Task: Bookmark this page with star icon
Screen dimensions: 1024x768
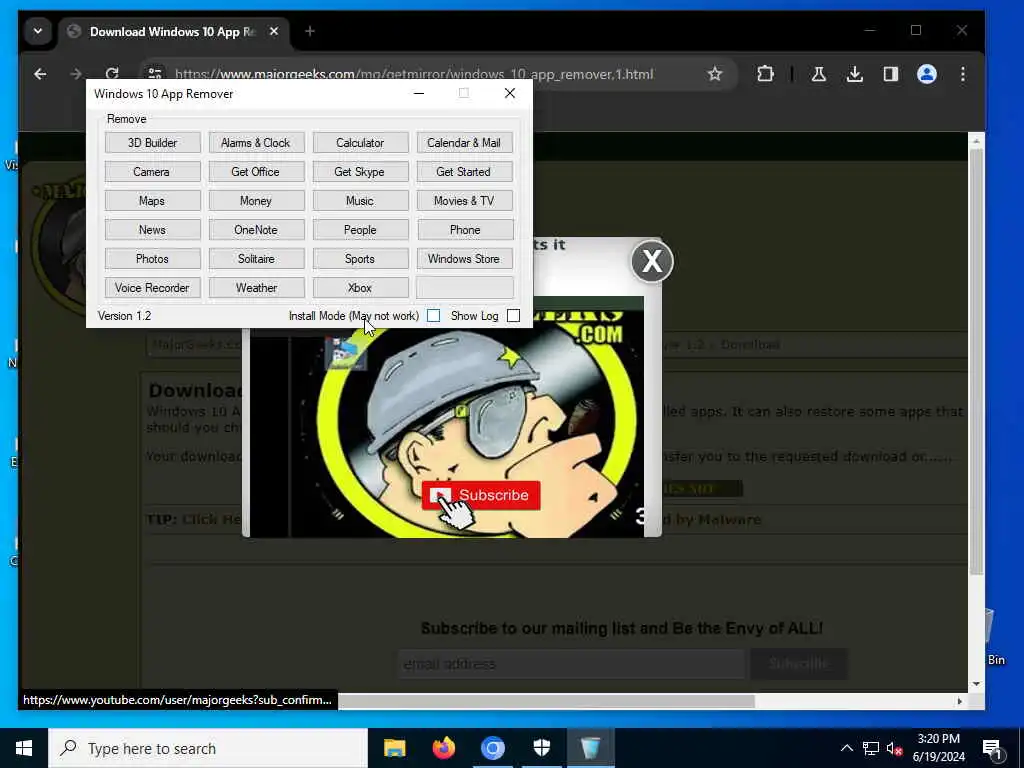Action: [x=715, y=74]
